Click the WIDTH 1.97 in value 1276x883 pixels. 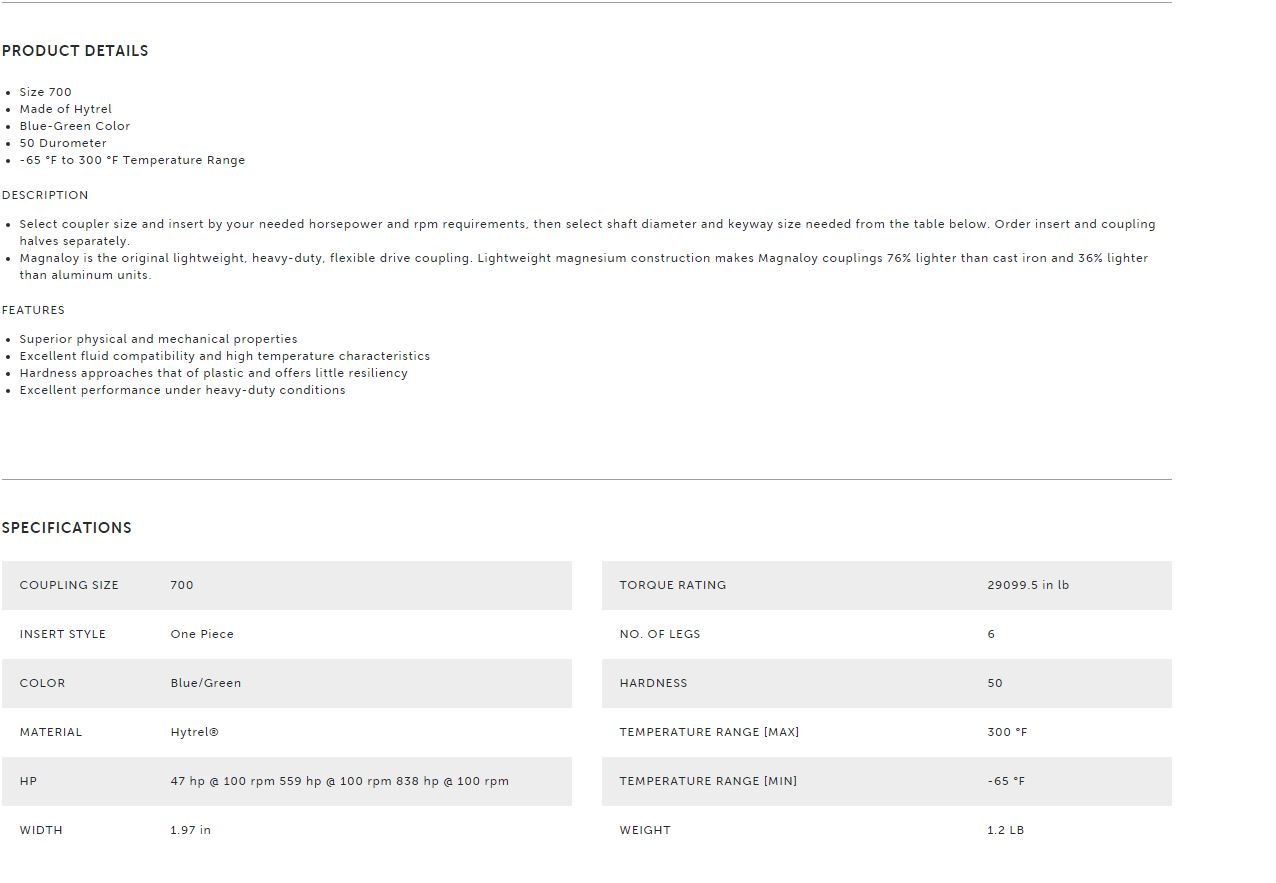[x=190, y=830]
